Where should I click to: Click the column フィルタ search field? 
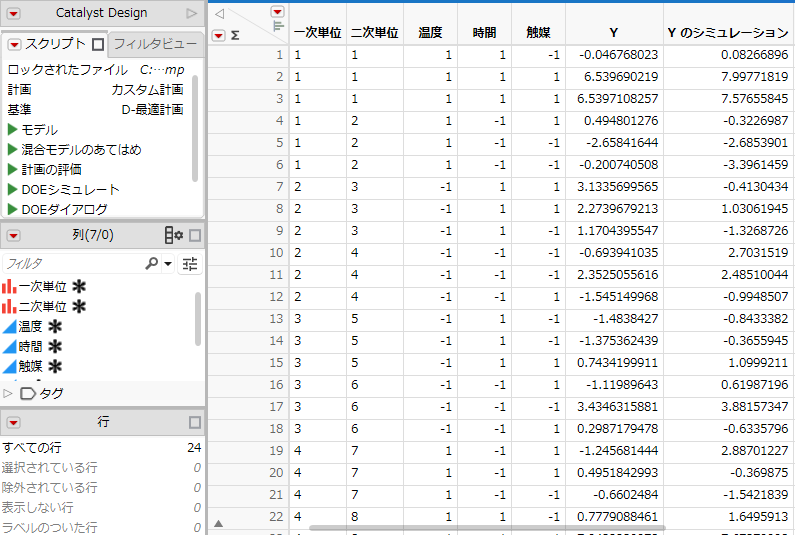74,264
